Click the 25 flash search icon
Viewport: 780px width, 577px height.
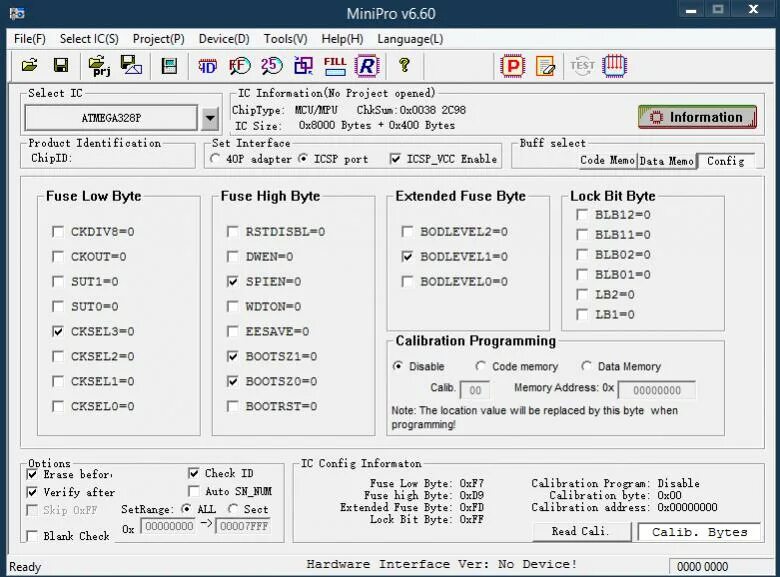click(x=272, y=66)
